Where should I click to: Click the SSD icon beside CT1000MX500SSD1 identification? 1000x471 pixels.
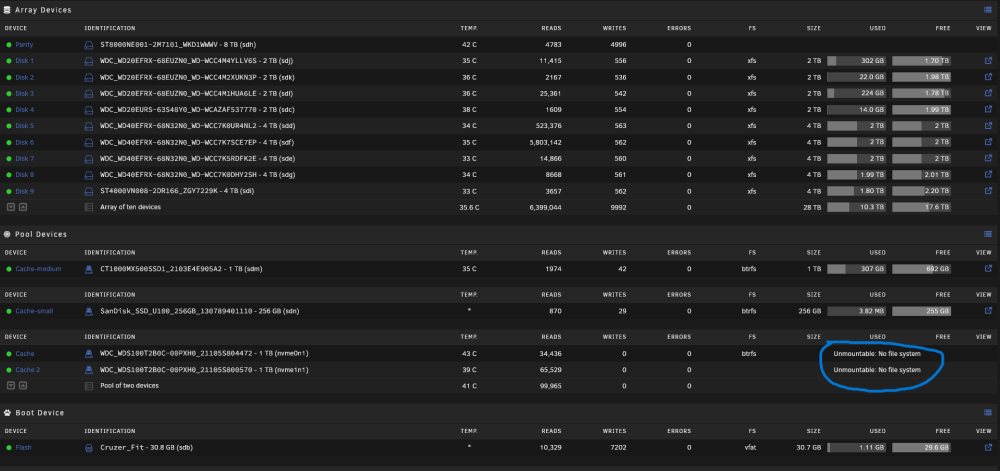pyautogui.click(x=89, y=269)
